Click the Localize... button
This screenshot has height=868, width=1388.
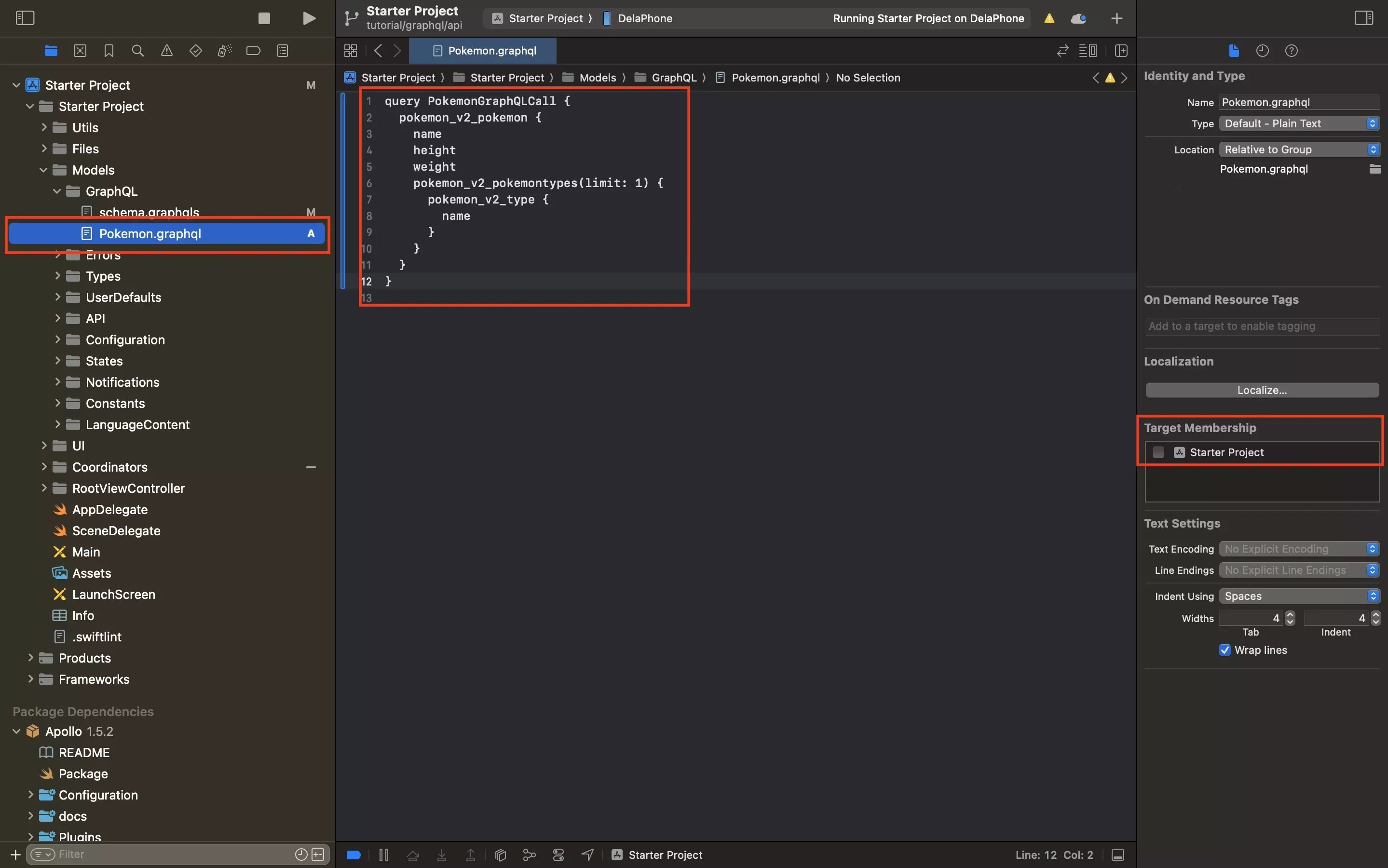click(x=1262, y=391)
